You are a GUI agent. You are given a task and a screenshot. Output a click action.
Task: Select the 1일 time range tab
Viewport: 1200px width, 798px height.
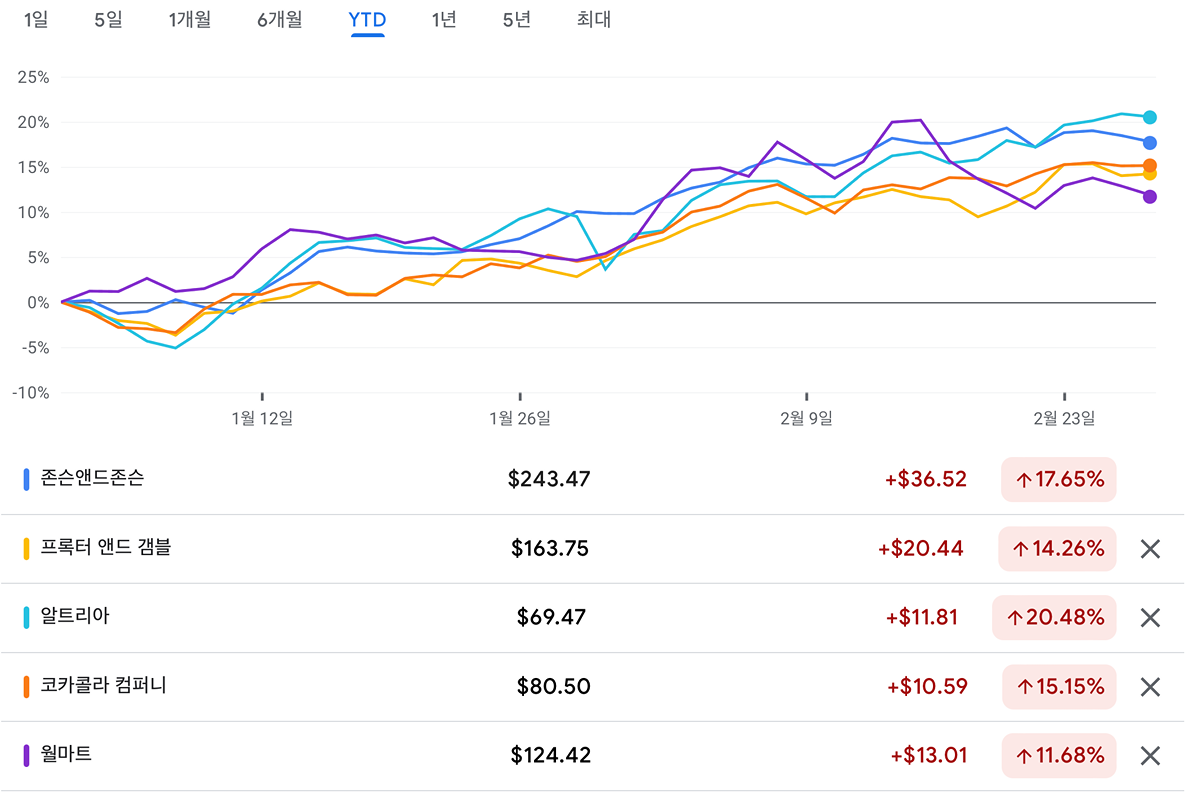click(36, 20)
